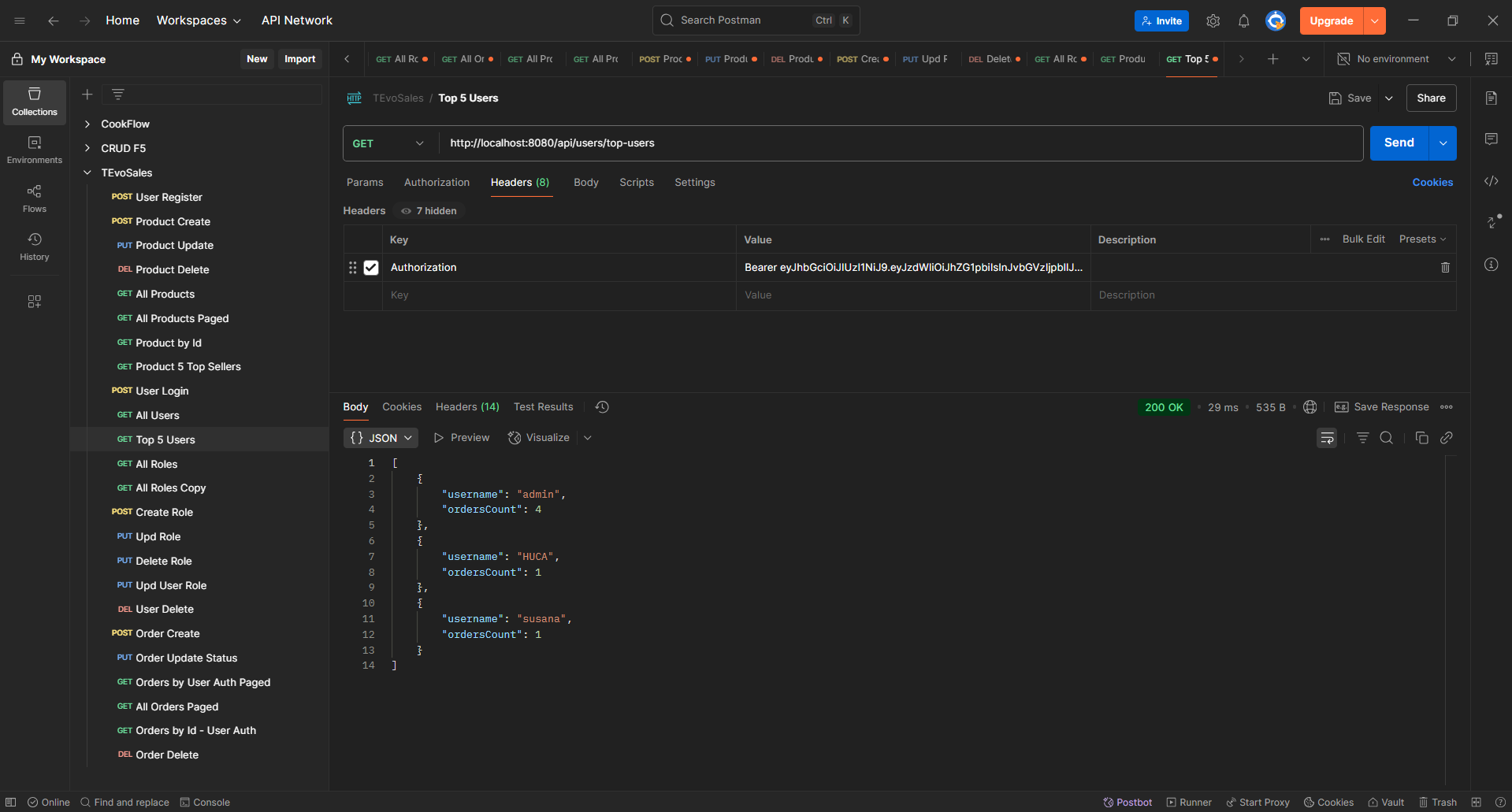Image resolution: width=1512 pixels, height=812 pixels.
Task: Open the No environment selector
Action: [x=1398, y=59]
